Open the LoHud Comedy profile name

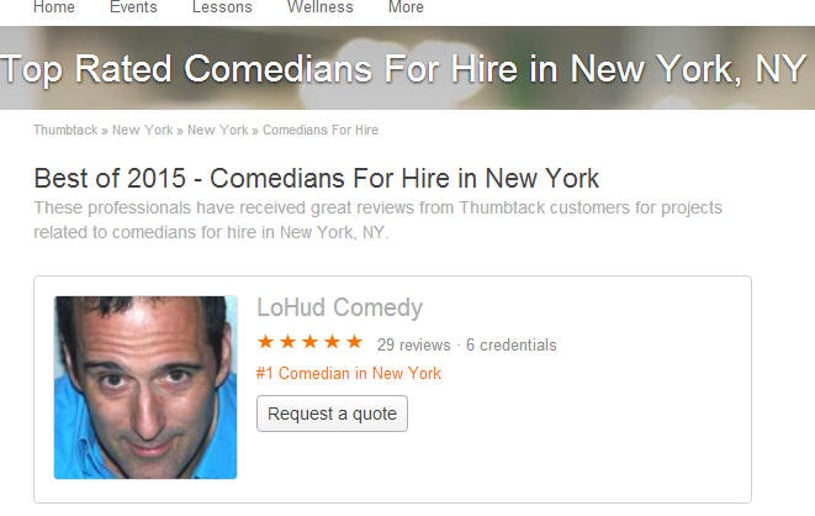click(340, 307)
